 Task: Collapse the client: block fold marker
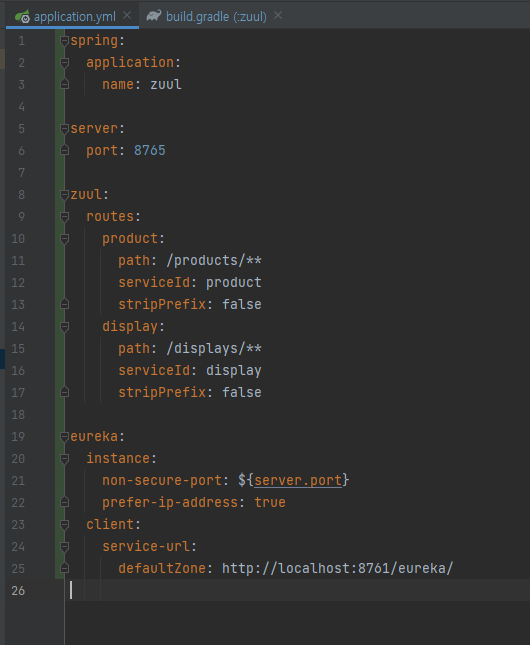click(64, 524)
